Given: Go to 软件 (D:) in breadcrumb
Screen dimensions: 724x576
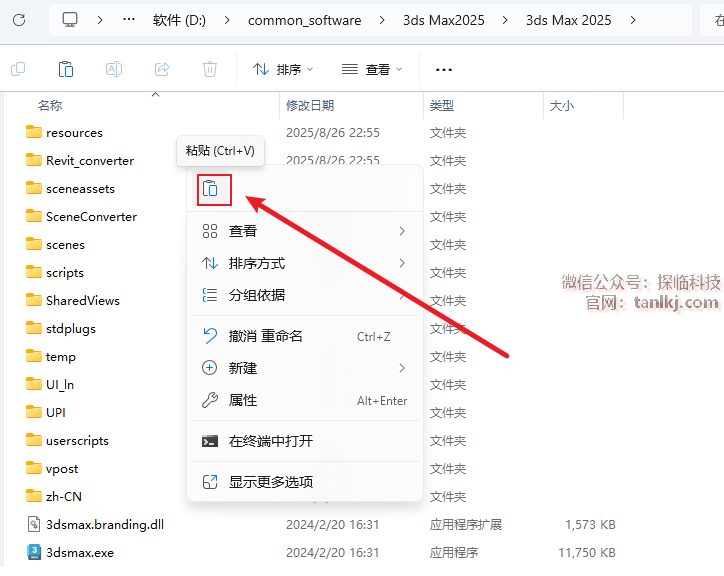Looking at the screenshot, I should pos(179,20).
